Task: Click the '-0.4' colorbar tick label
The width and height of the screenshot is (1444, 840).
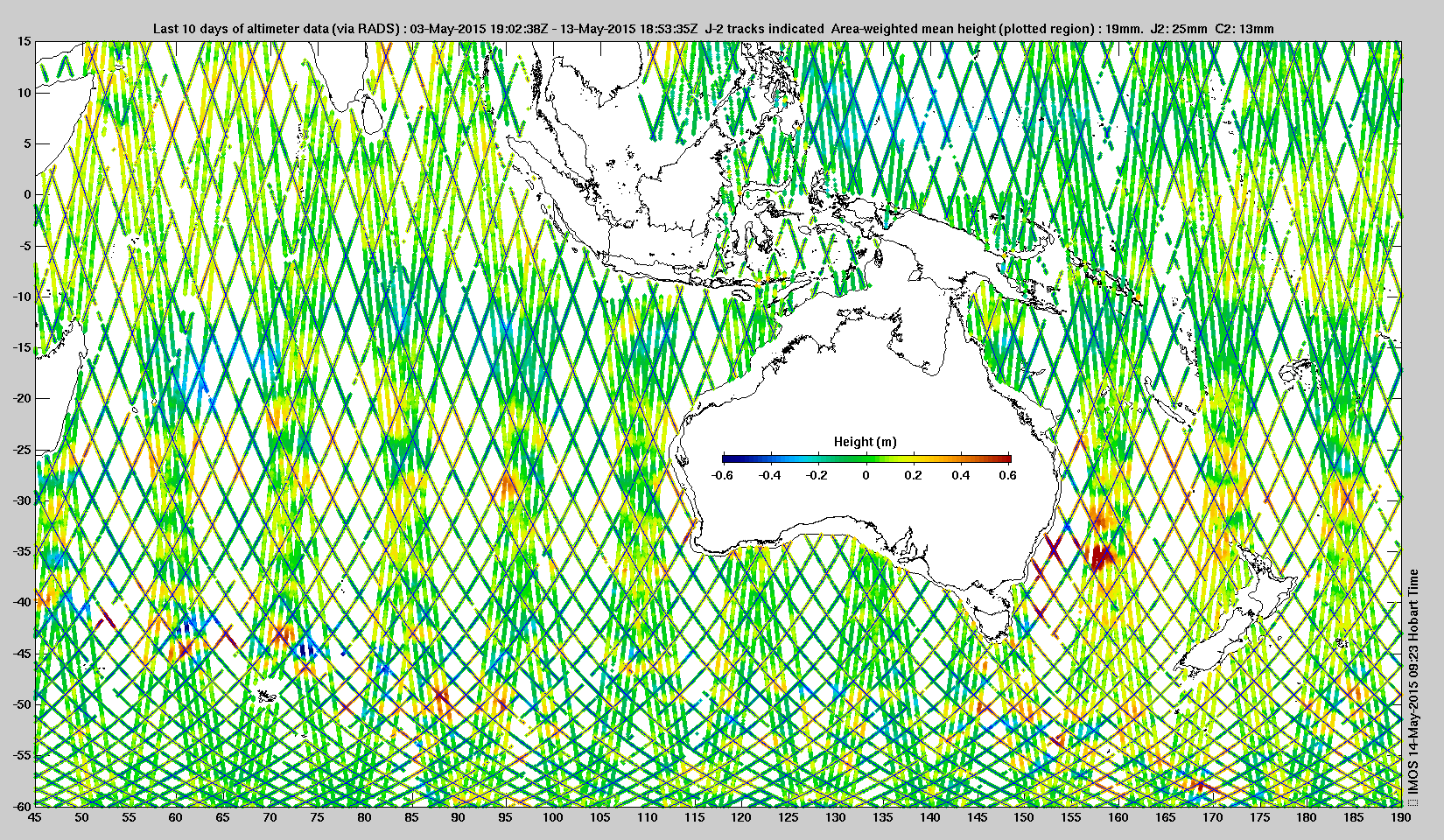Action: pos(770,475)
